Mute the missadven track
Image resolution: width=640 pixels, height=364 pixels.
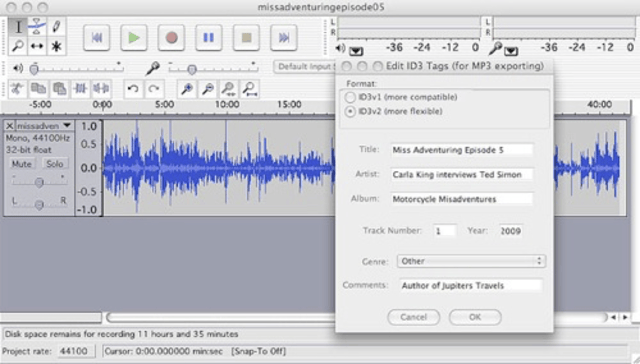pos(21,164)
